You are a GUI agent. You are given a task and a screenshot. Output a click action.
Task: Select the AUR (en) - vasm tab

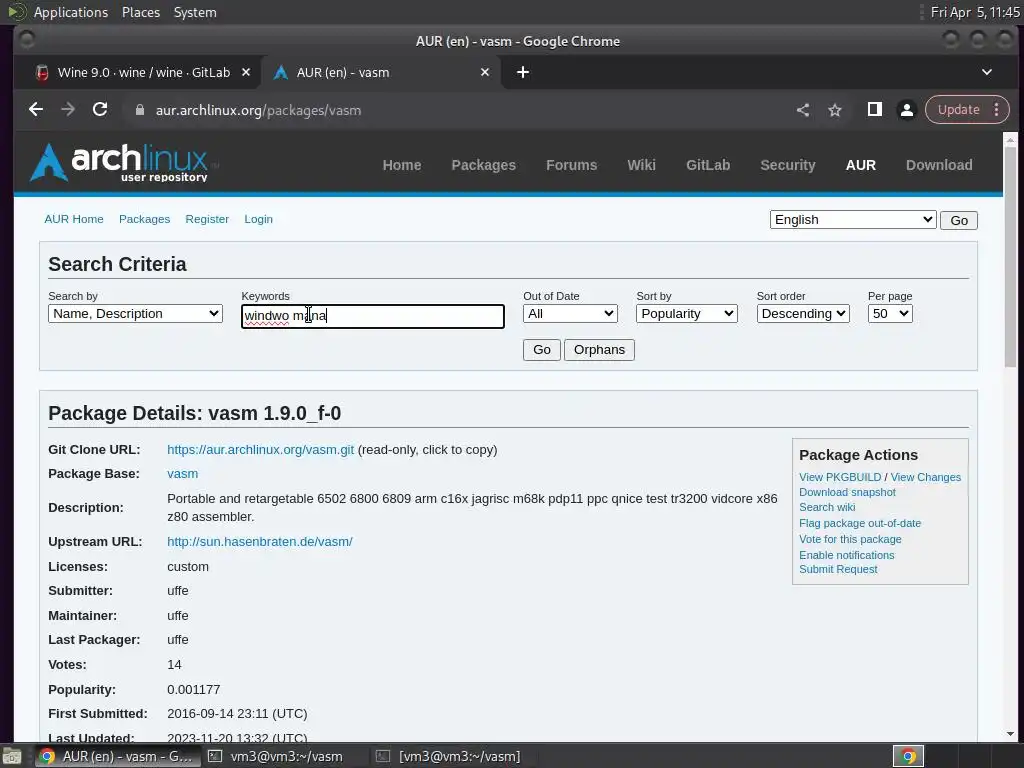(x=381, y=72)
